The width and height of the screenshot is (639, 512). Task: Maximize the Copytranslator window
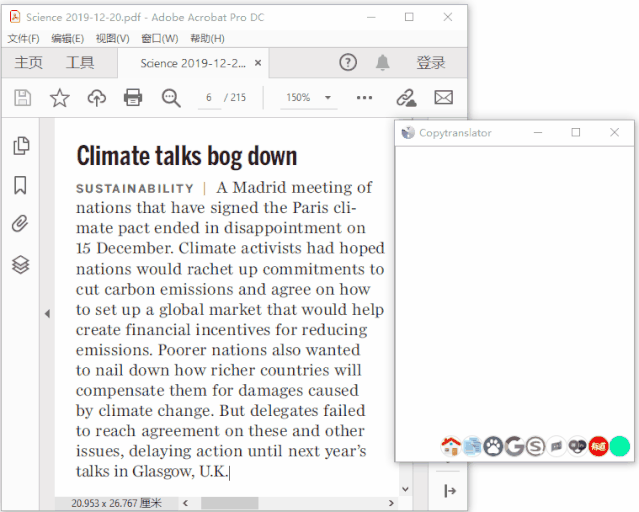click(x=576, y=132)
